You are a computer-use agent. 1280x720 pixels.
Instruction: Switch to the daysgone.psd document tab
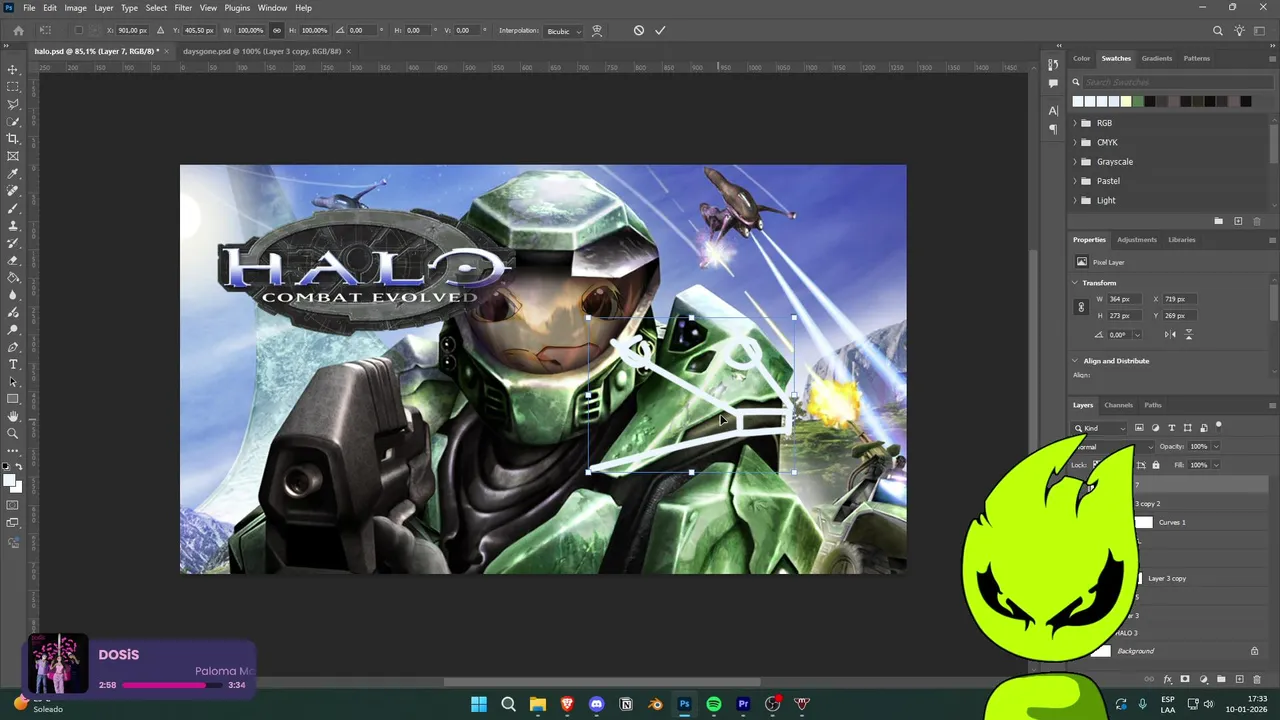point(262,51)
